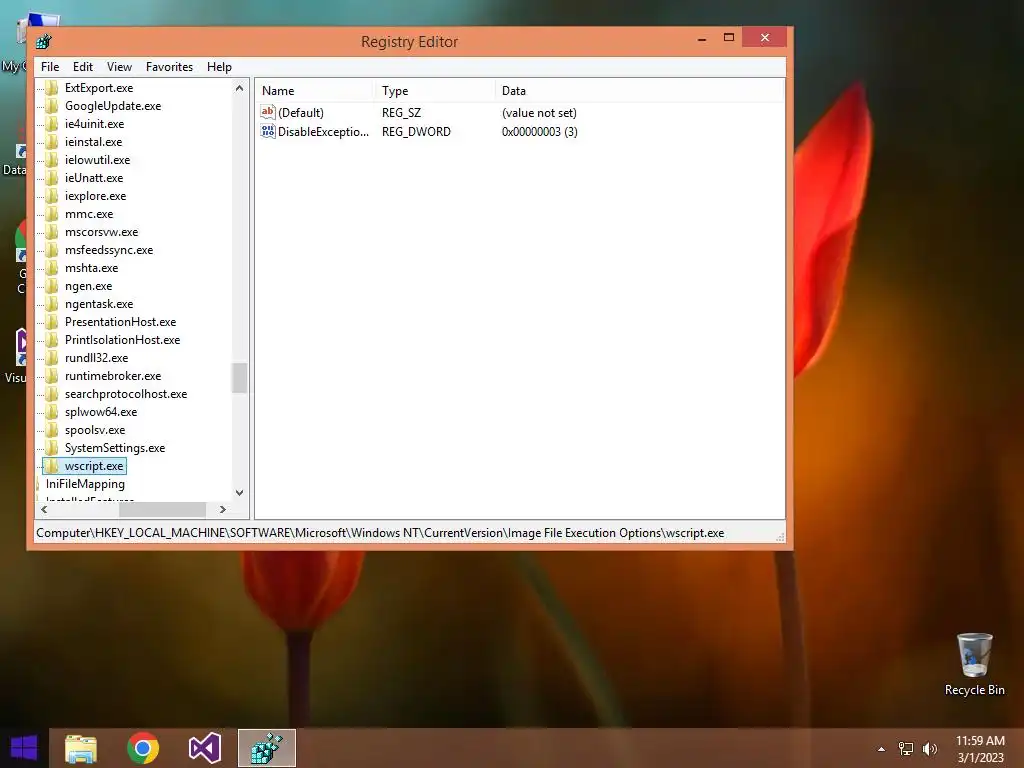Click the taskbar clock showing 11:59 AM

point(980,749)
